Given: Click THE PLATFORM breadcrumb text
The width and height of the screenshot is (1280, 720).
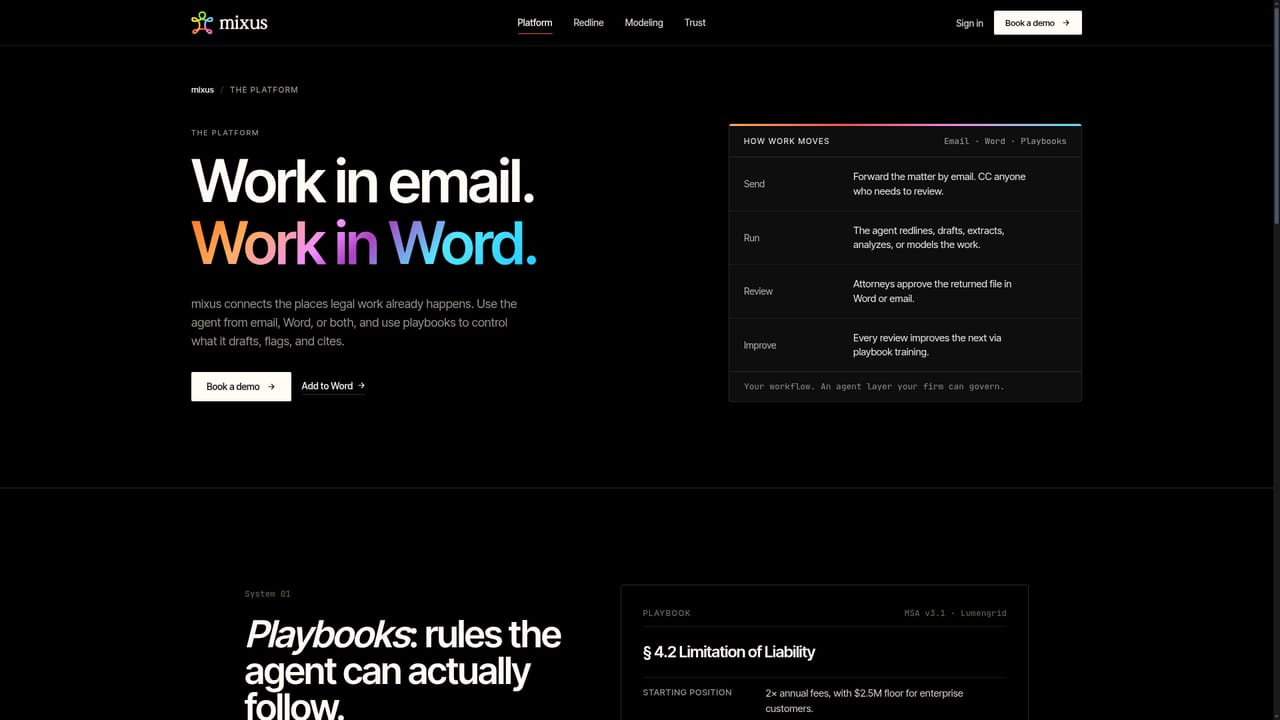Looking at the screenshot, I should [264, 90].
